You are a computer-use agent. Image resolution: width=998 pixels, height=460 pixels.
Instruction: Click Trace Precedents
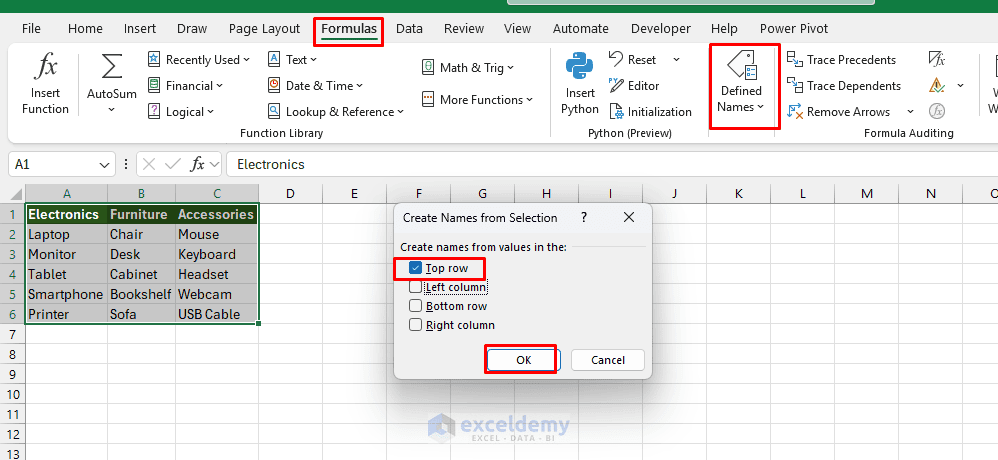[841, 60]
